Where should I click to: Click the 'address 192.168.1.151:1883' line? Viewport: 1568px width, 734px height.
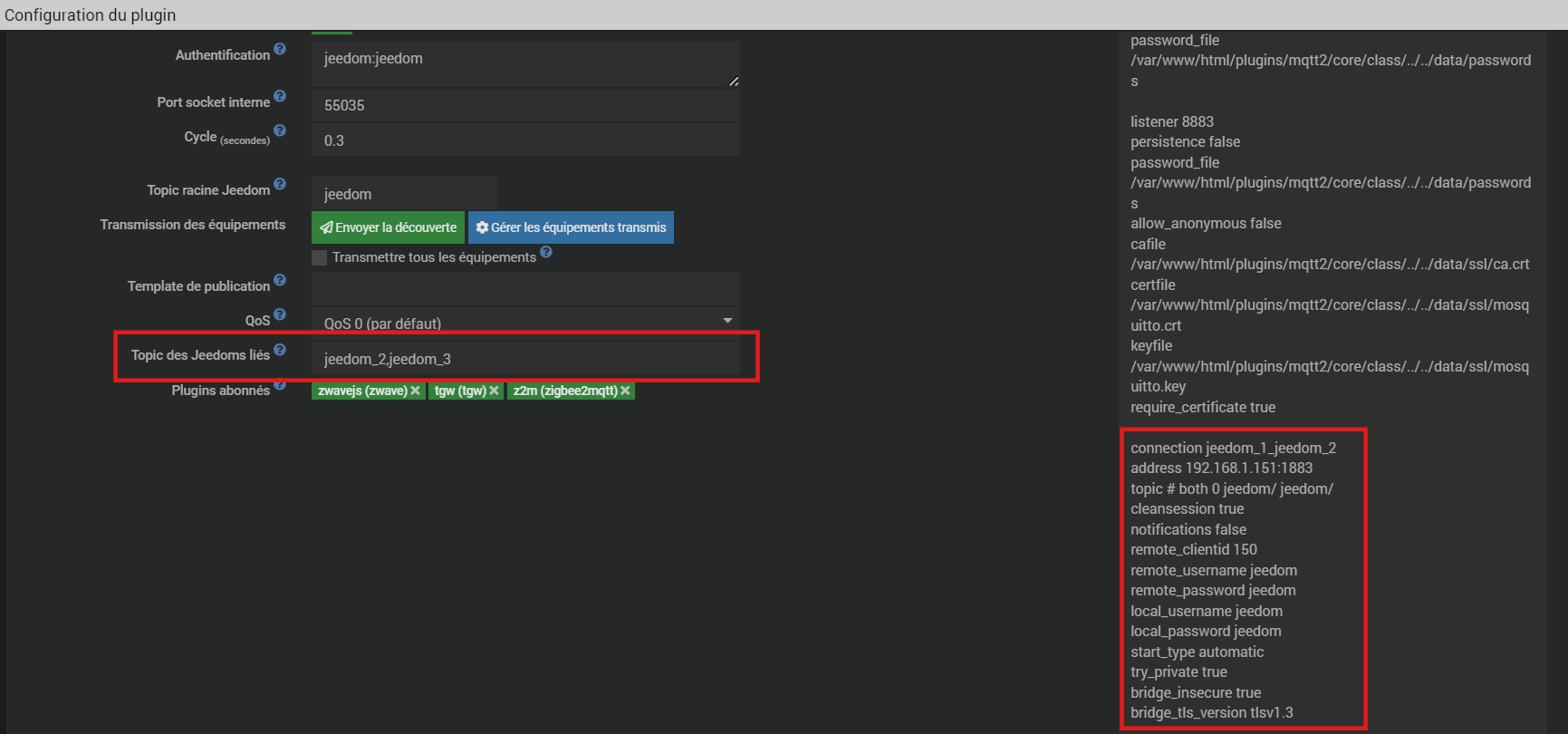(x=1221, y=468)
